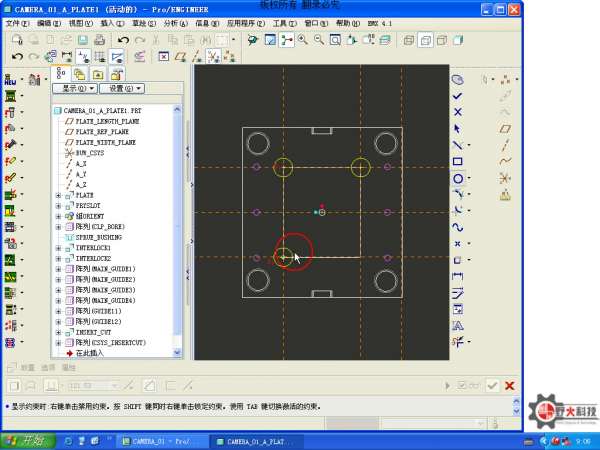Open the 显示 dropdown in model tree

click(75, 88)
